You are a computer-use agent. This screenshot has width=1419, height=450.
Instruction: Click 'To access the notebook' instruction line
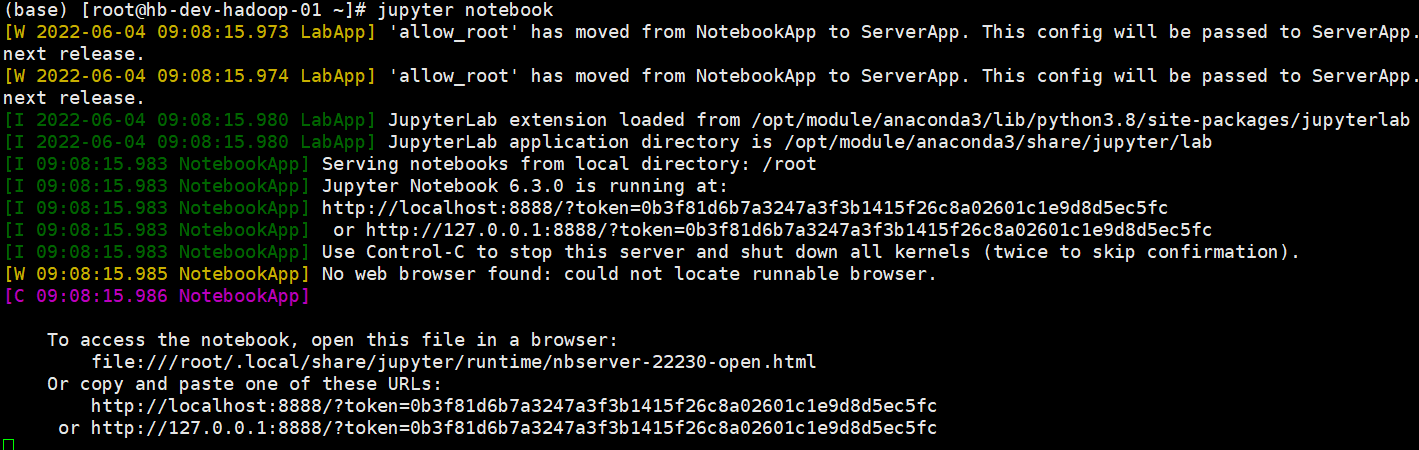[x=333, y=340]
